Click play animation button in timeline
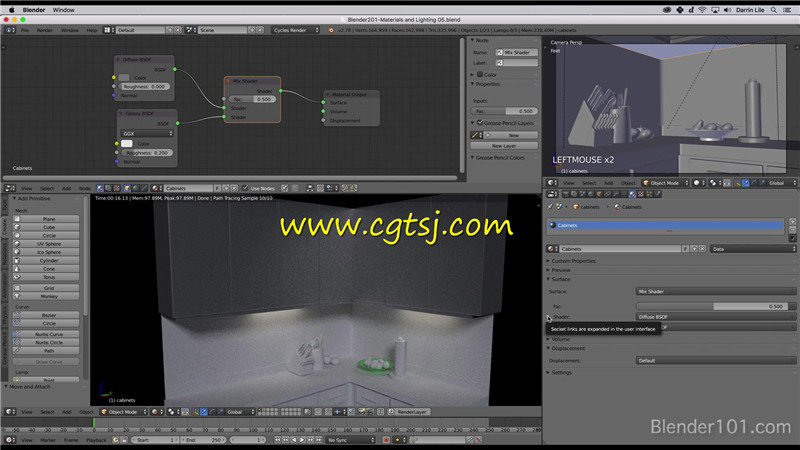800x450 pixels. click(x=302, y=440)
